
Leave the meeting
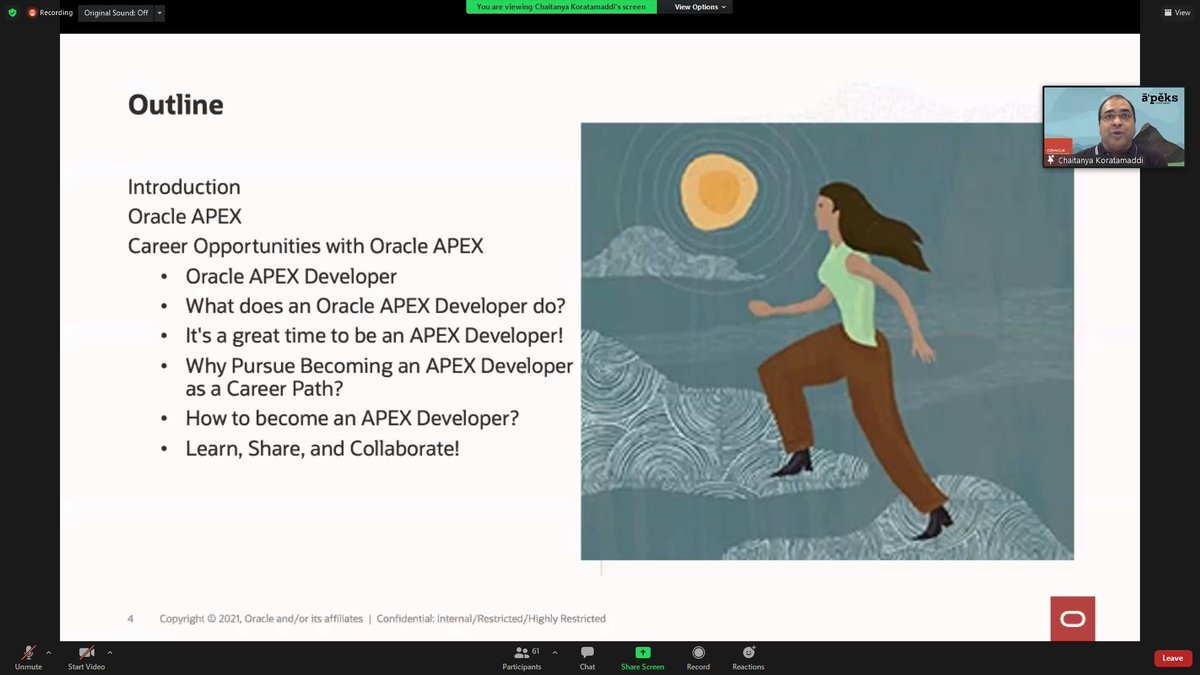(x=1173, y=658)
